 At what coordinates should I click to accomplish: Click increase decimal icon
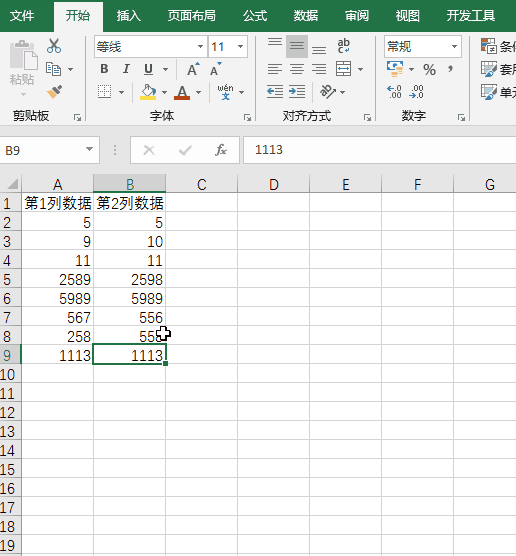[394, 92]
